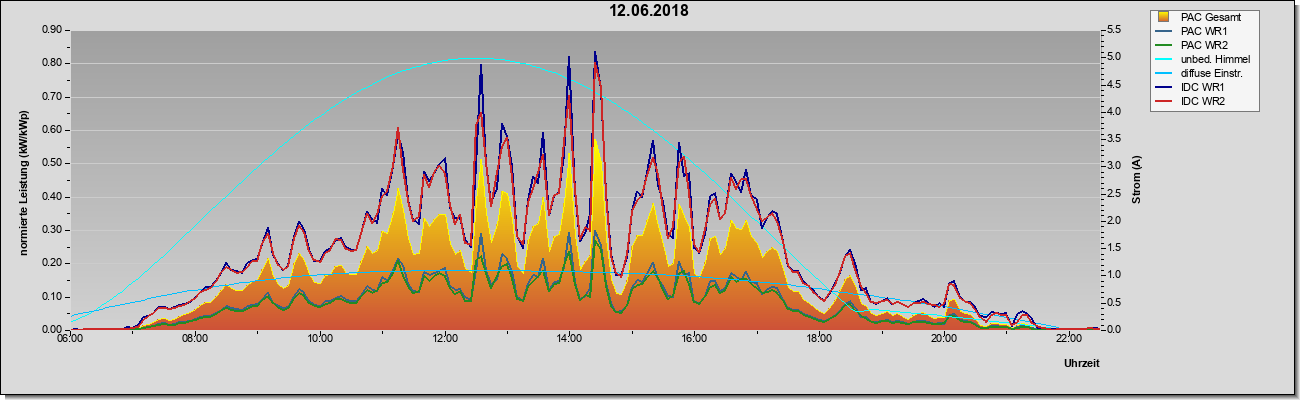Viewport: 1300px width, 400px height.
Task: Click the Uhrzeit axis label
Action: (x=1082, y=365)
